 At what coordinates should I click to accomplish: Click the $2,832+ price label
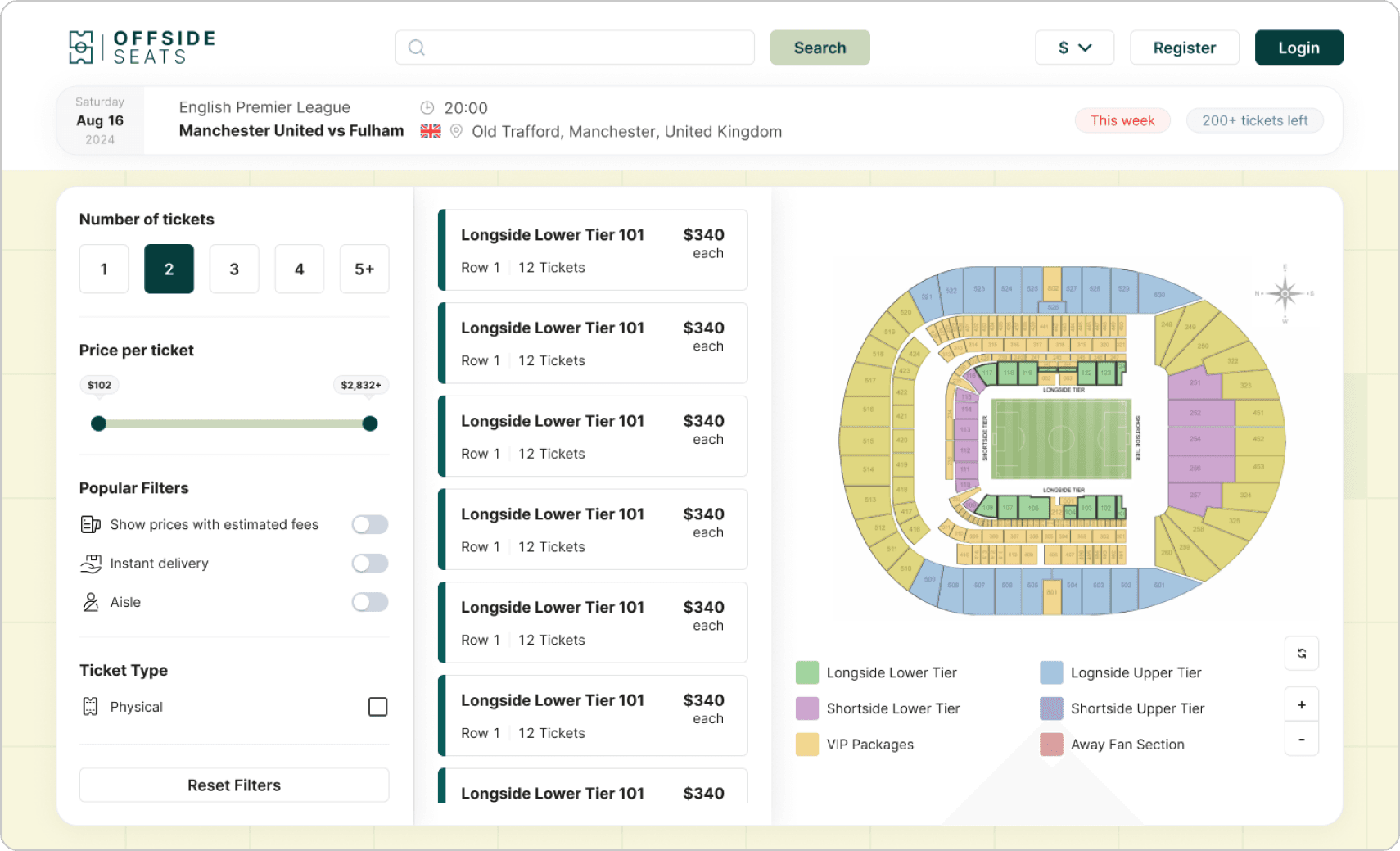click(361, 385)
